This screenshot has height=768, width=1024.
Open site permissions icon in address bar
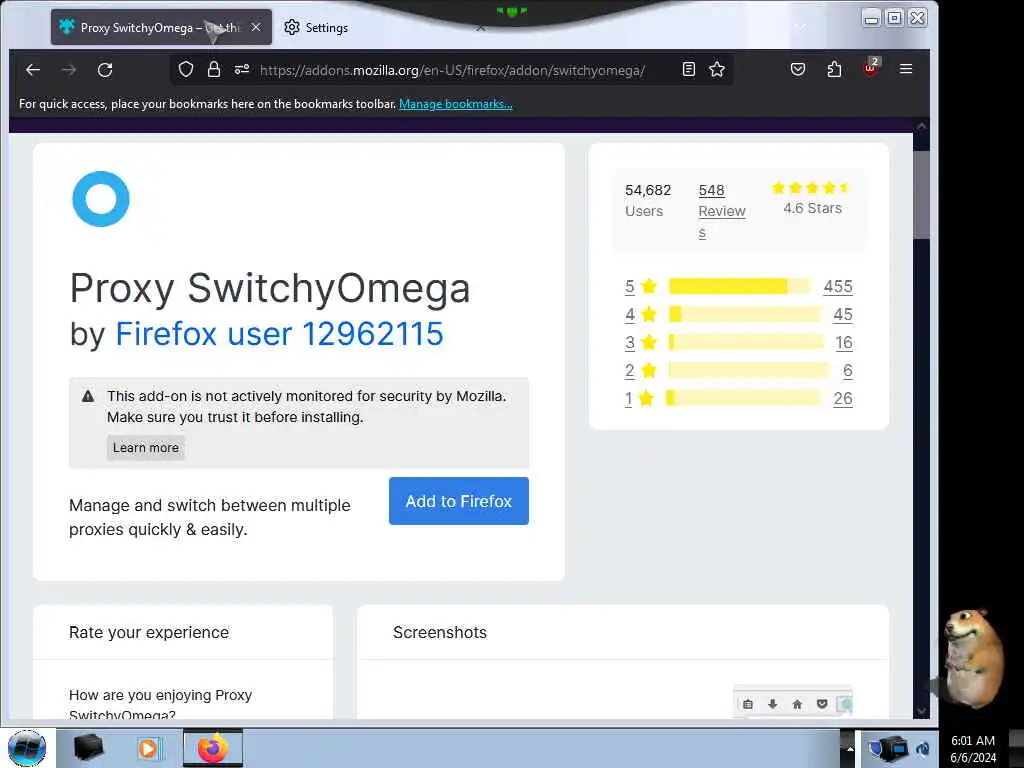click(x=242, y=69)
